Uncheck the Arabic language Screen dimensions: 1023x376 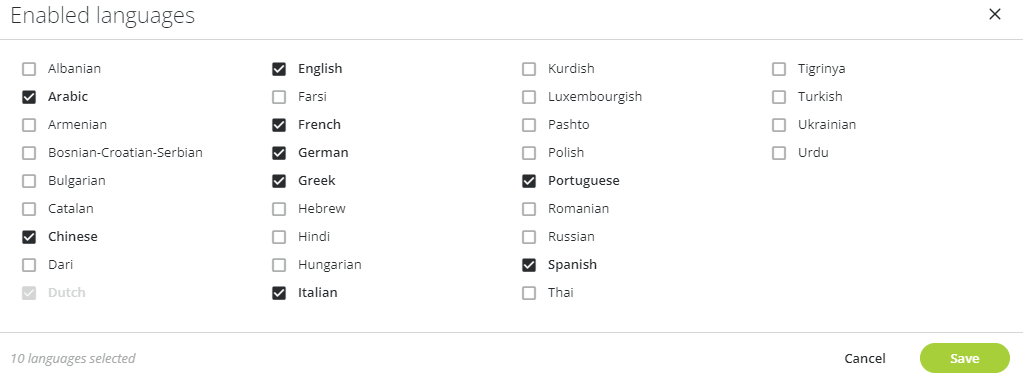point(29,97)
